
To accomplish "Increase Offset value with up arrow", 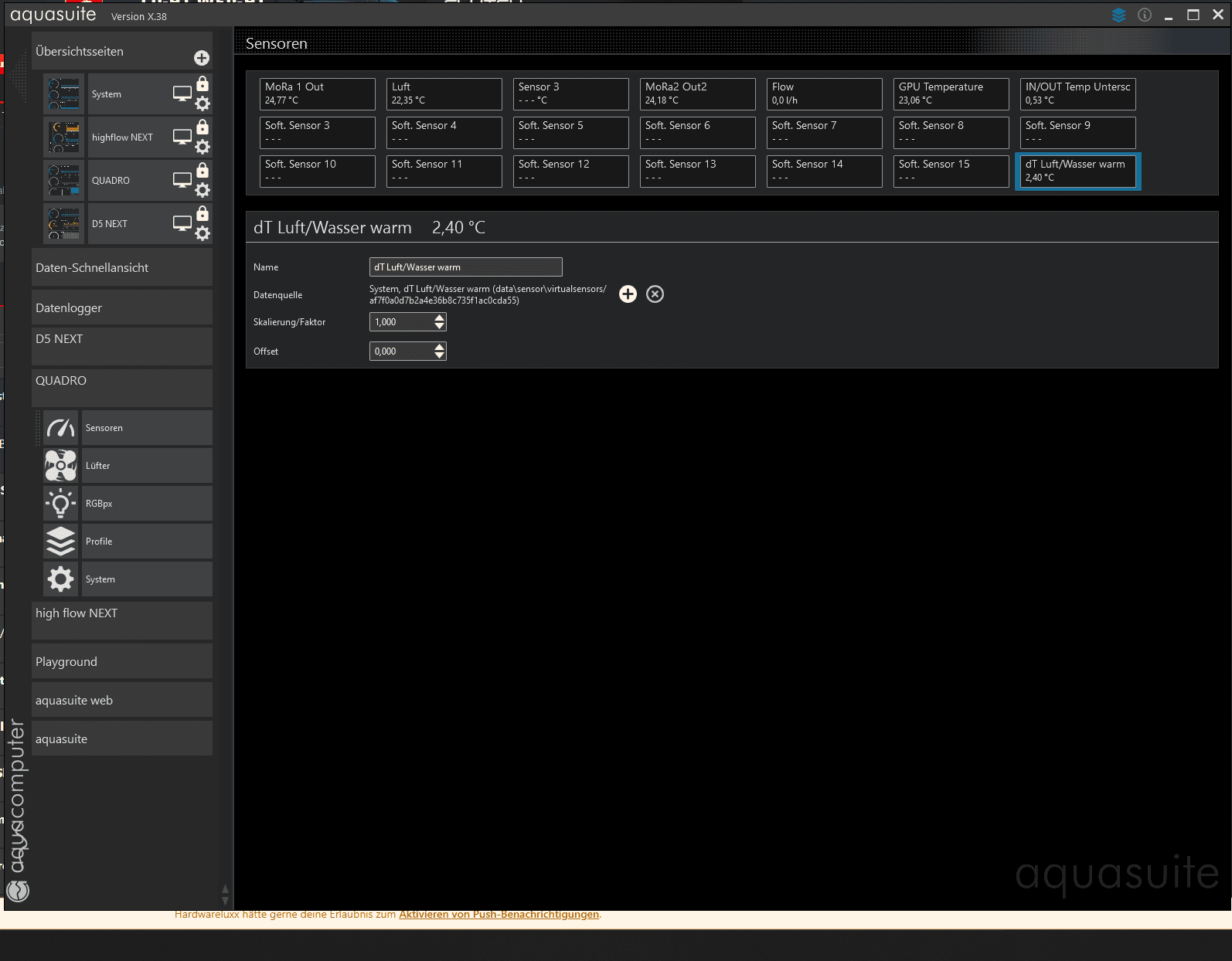I will click(x=440, y=347).
